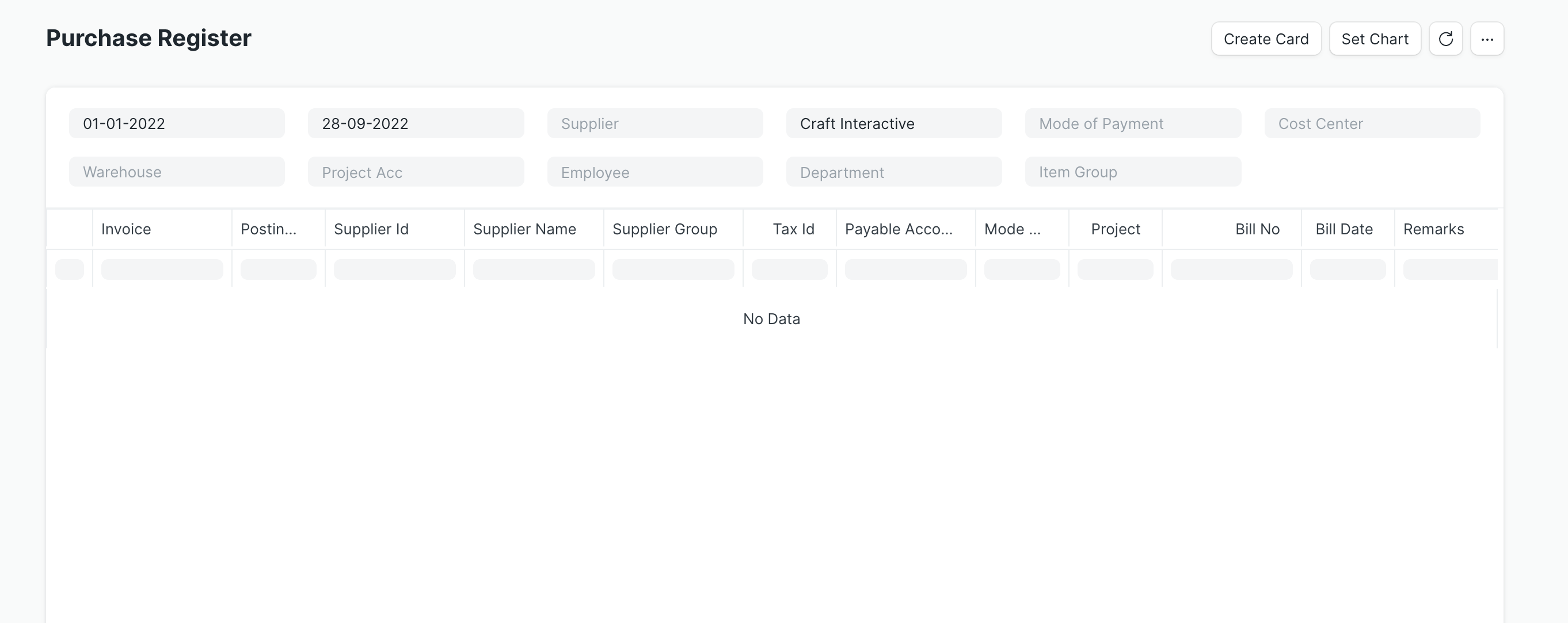
Task: Click the Set Chart button
Action: click(x=1375, y=39)
